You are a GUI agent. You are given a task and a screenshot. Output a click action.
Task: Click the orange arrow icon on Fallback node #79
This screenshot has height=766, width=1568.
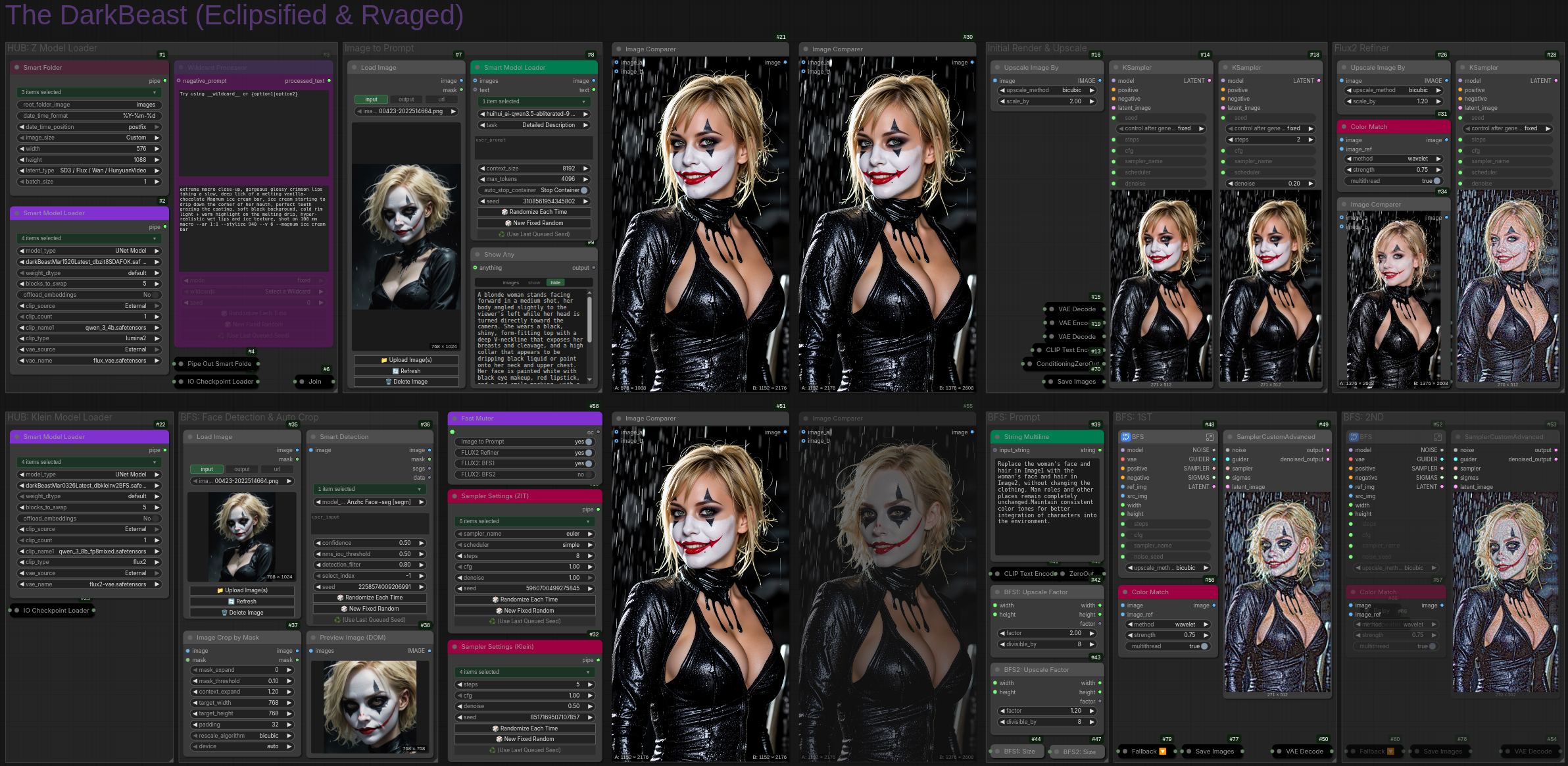coord(1163,752)
